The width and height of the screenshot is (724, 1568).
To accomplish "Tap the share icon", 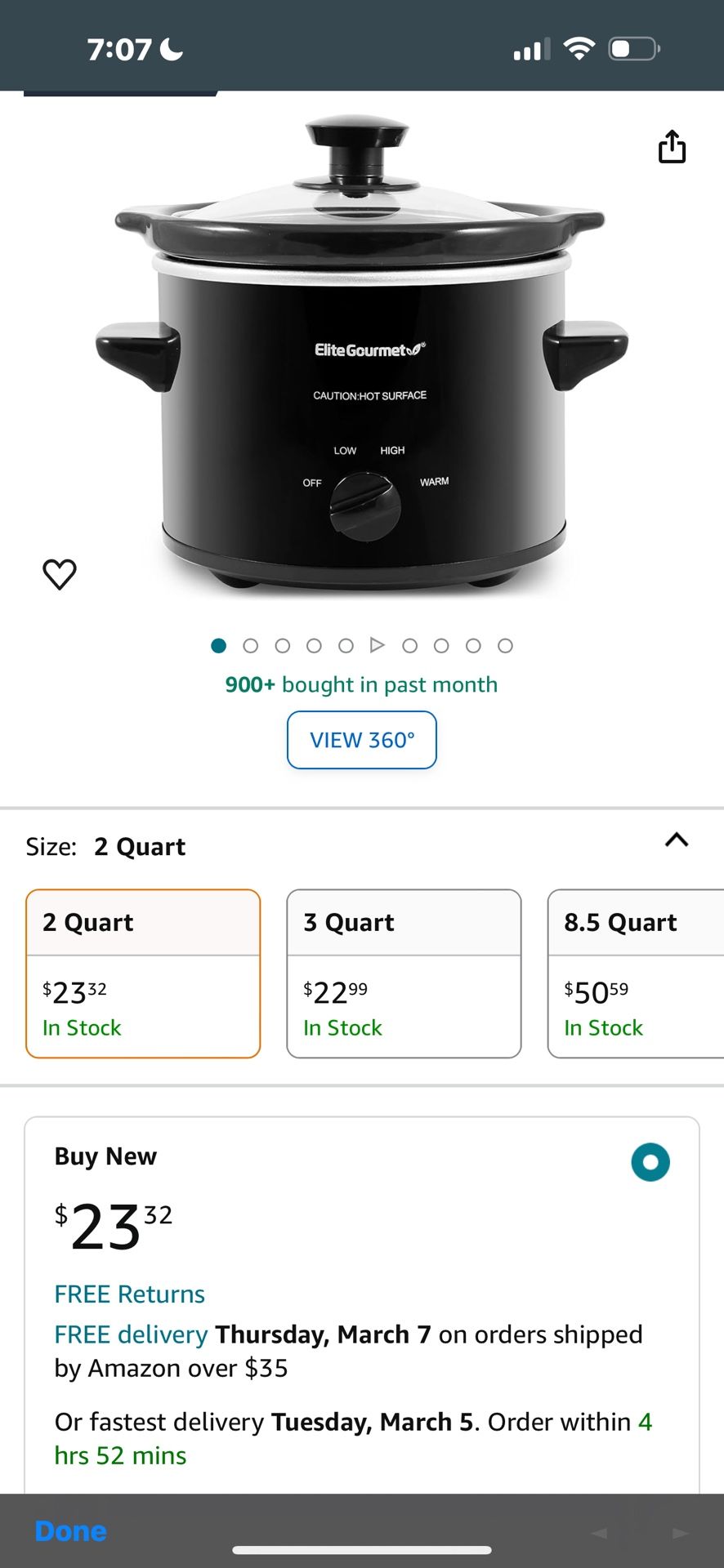I will coord(672,147).
